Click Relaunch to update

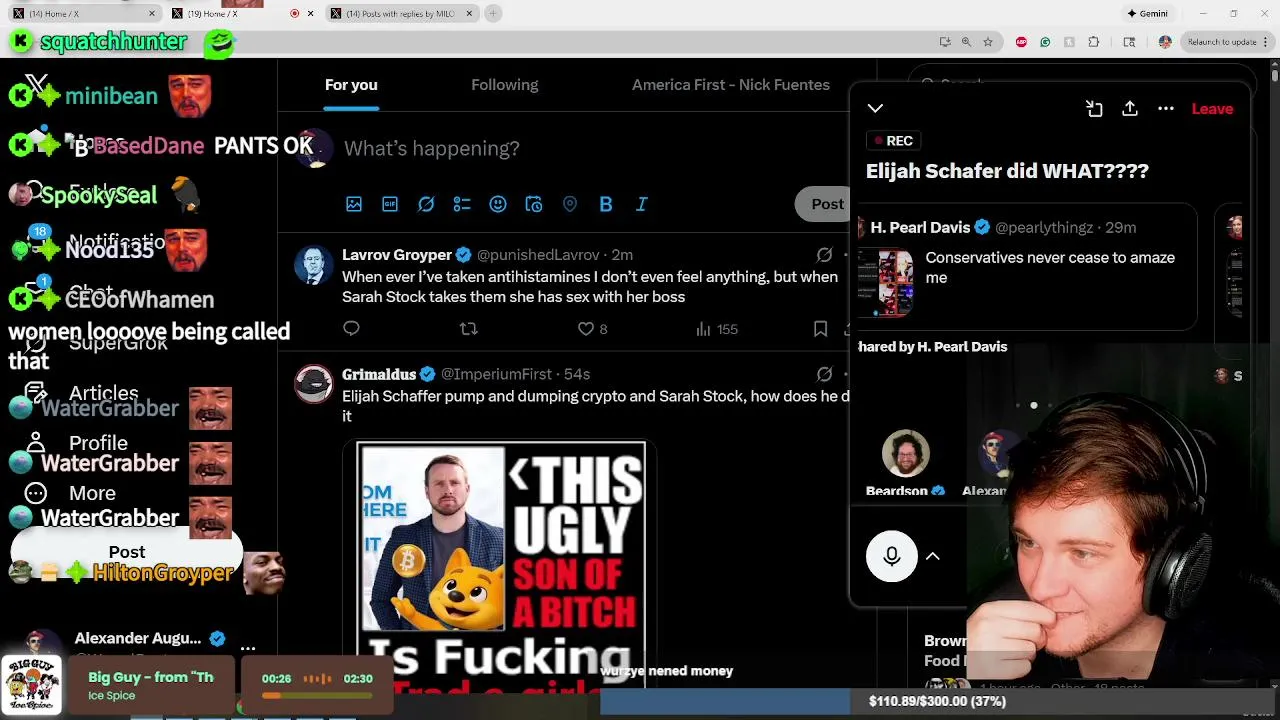(x=1222, y=42)
